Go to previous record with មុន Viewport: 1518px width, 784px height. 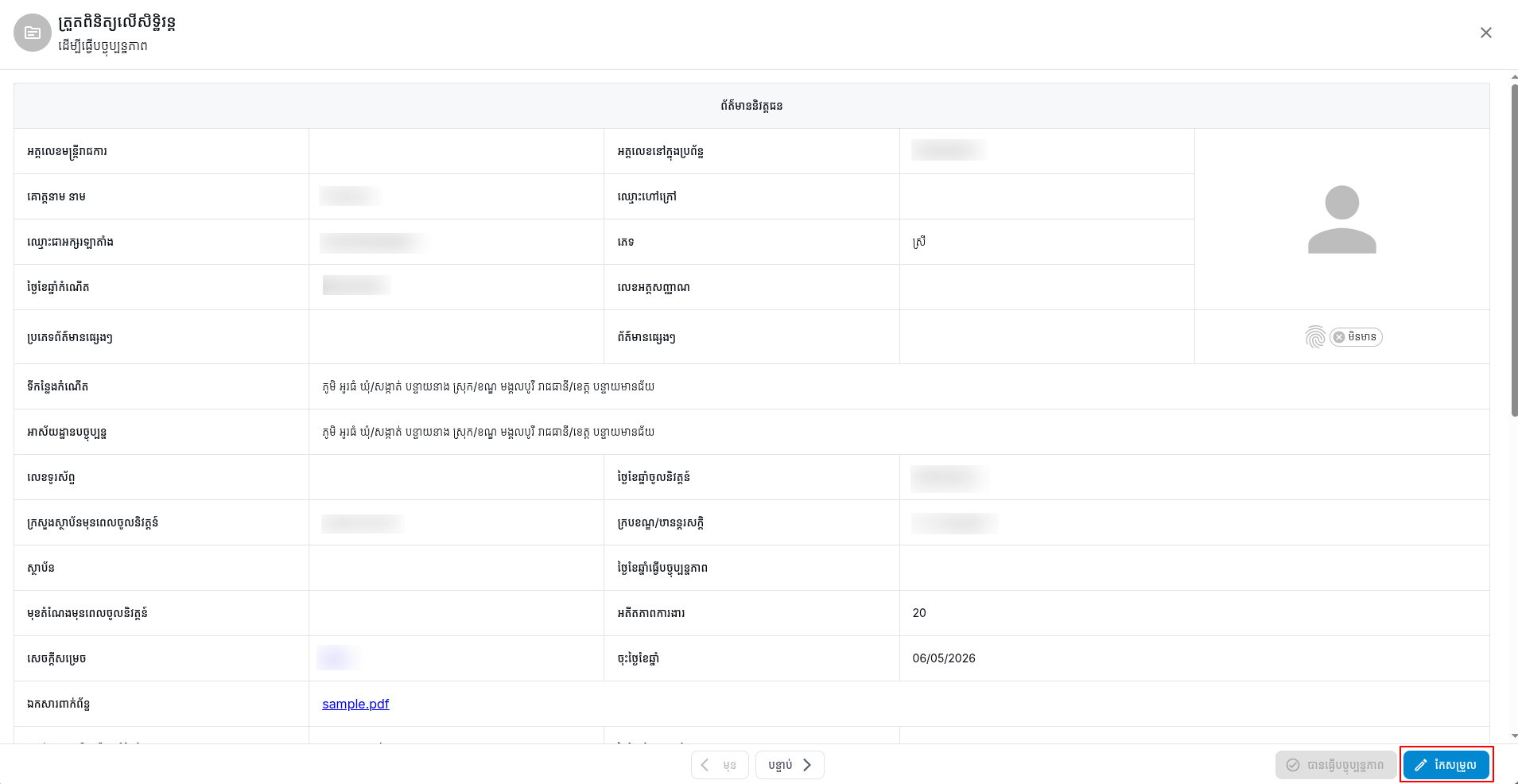click(720, 765)
